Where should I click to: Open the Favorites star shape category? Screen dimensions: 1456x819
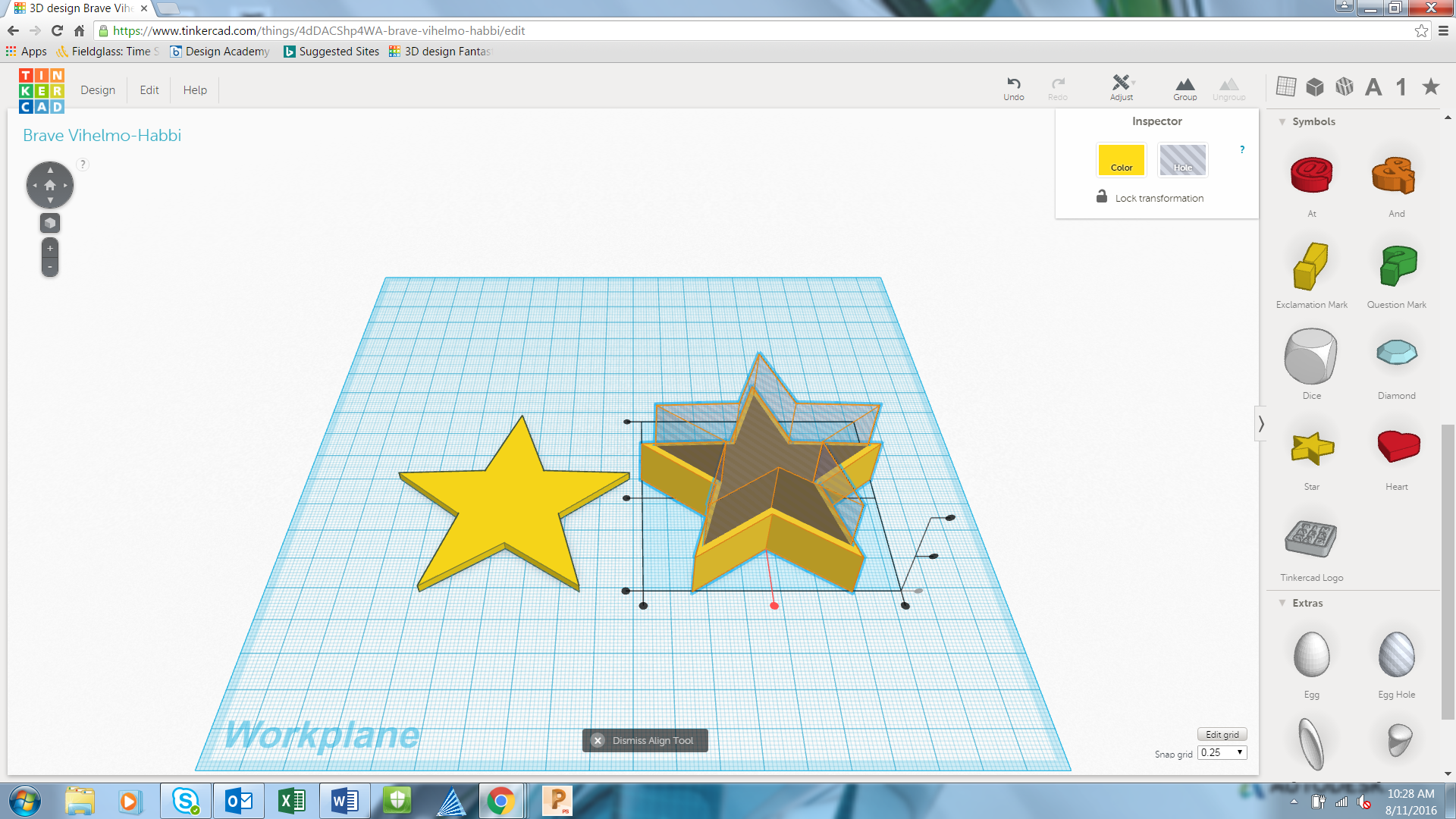point(1431,86)
